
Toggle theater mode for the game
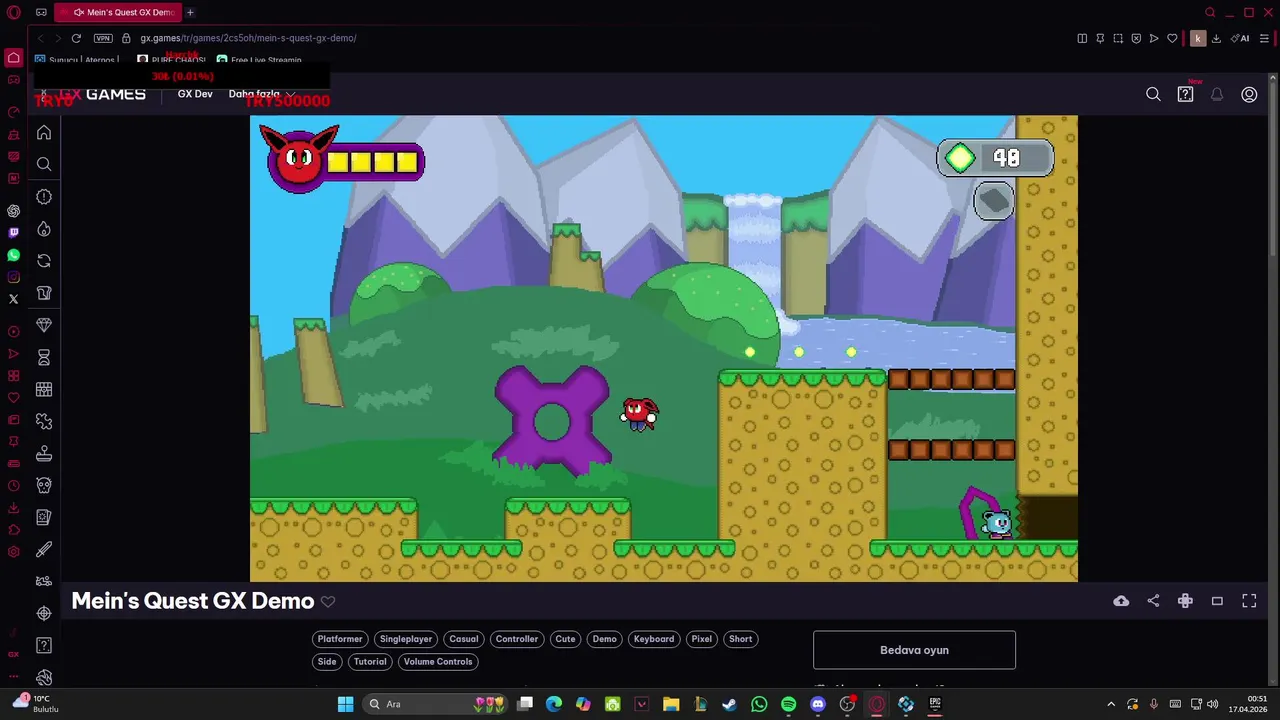[x=1217, y=601]
